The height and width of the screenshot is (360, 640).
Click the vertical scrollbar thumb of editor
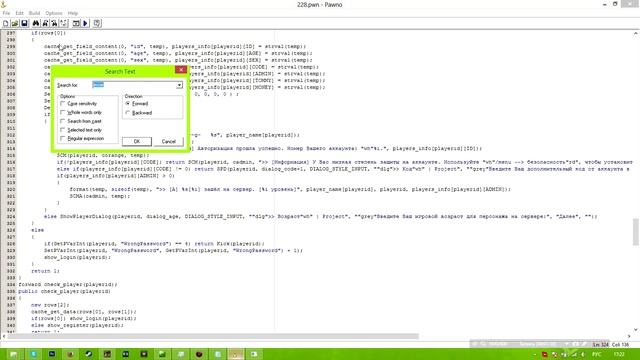click(x=636, y=232)
